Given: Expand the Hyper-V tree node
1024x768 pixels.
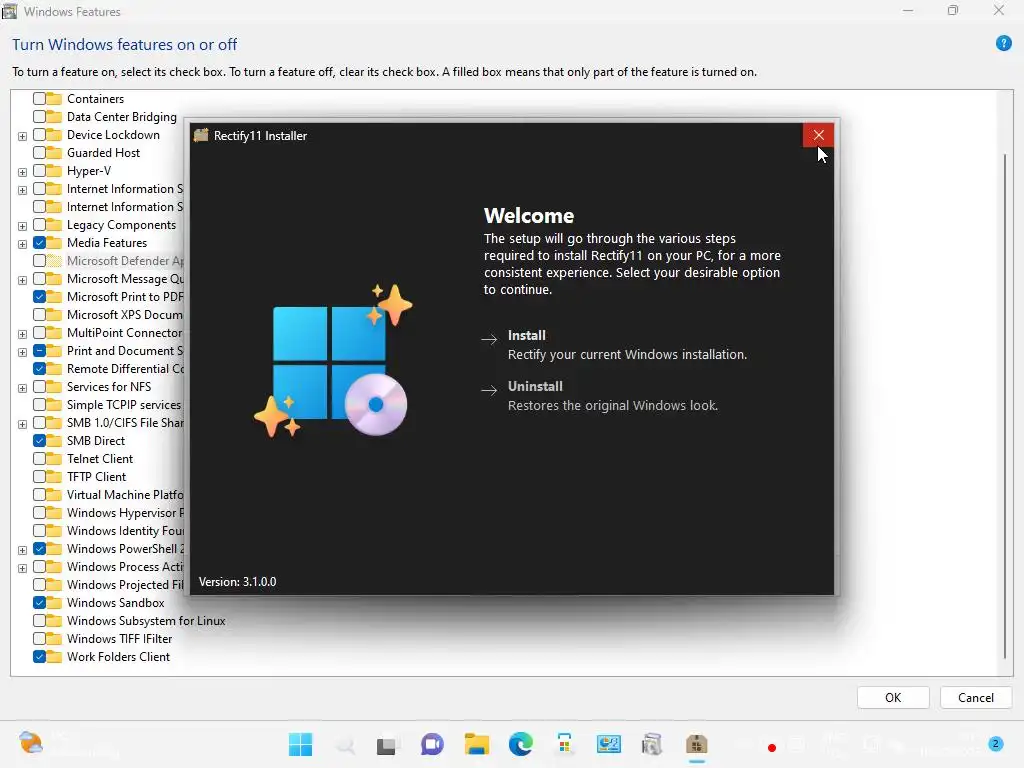Looking at the screenshot, I should [22, 172].
